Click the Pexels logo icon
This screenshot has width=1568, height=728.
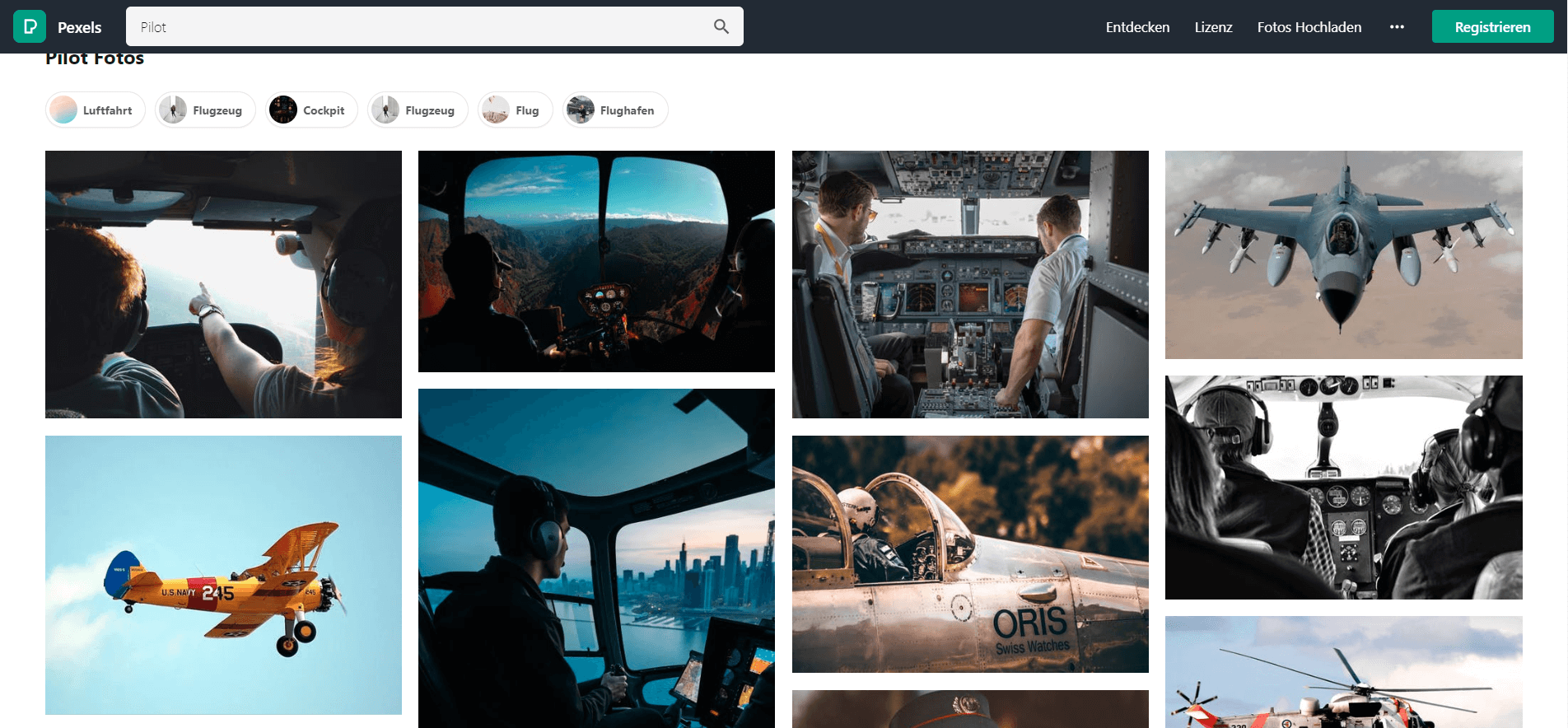pyautogui.click(x=30, y=26)
